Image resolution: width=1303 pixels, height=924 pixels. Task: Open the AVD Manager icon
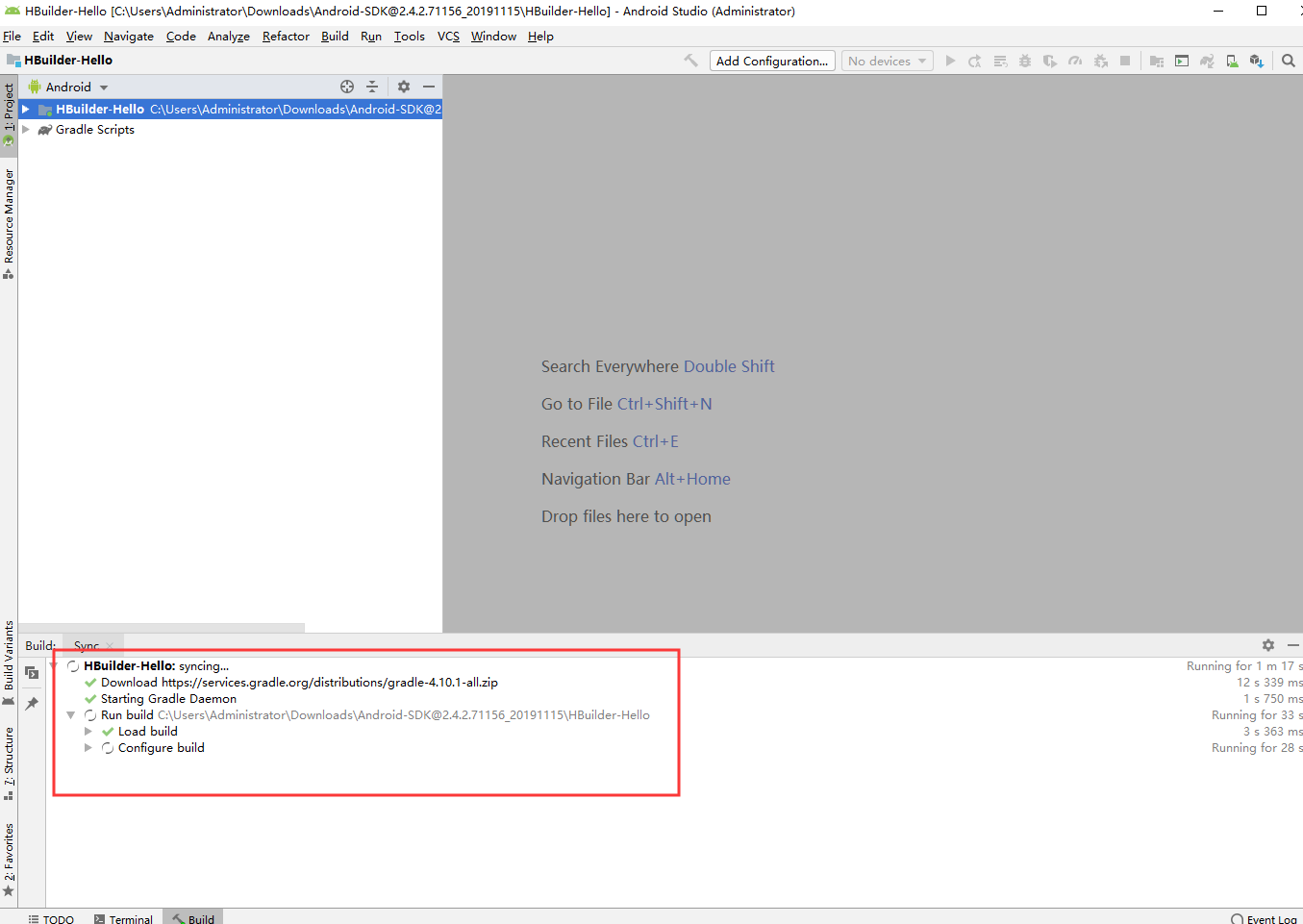(1232, 61)
